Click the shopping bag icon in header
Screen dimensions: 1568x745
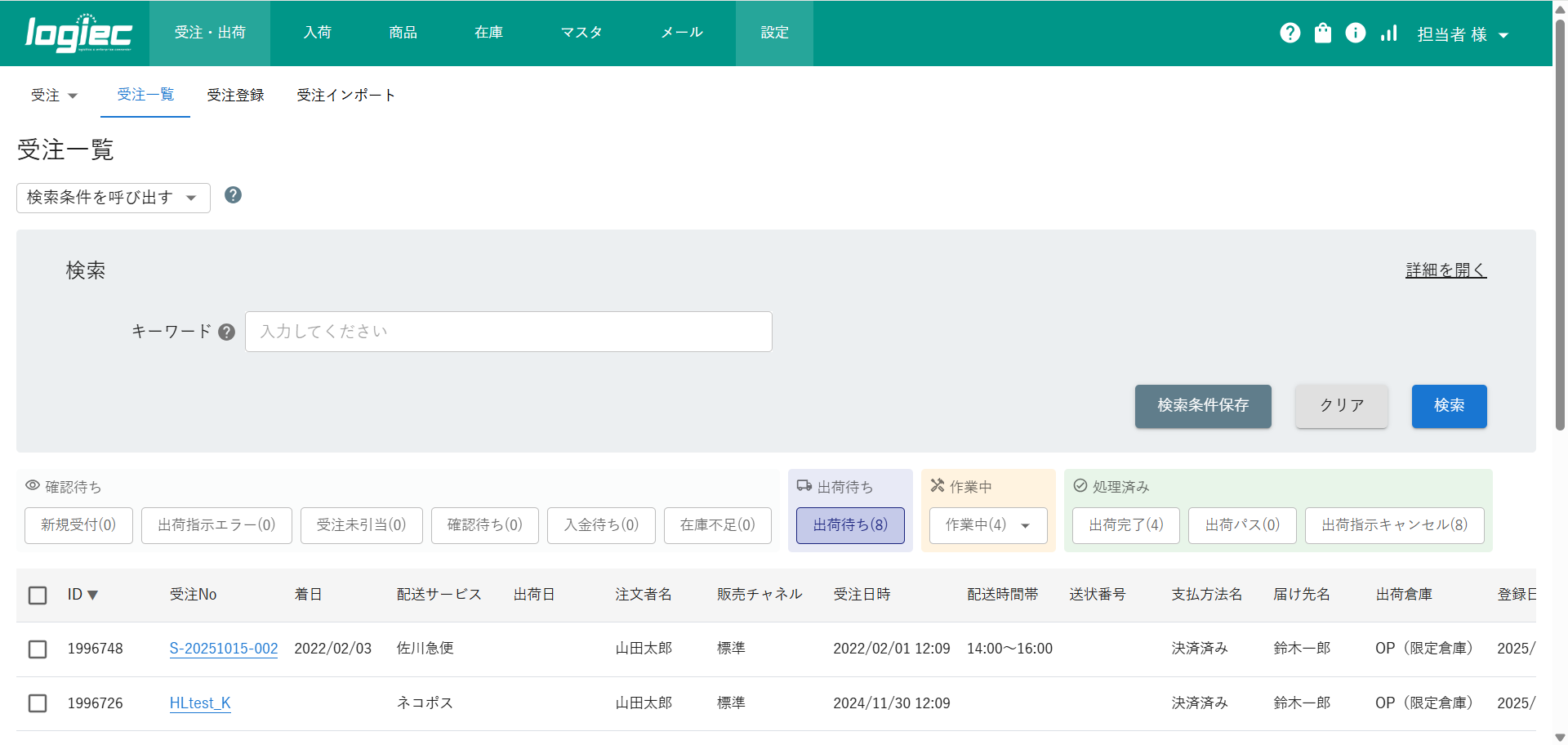tap(1322, 33)
